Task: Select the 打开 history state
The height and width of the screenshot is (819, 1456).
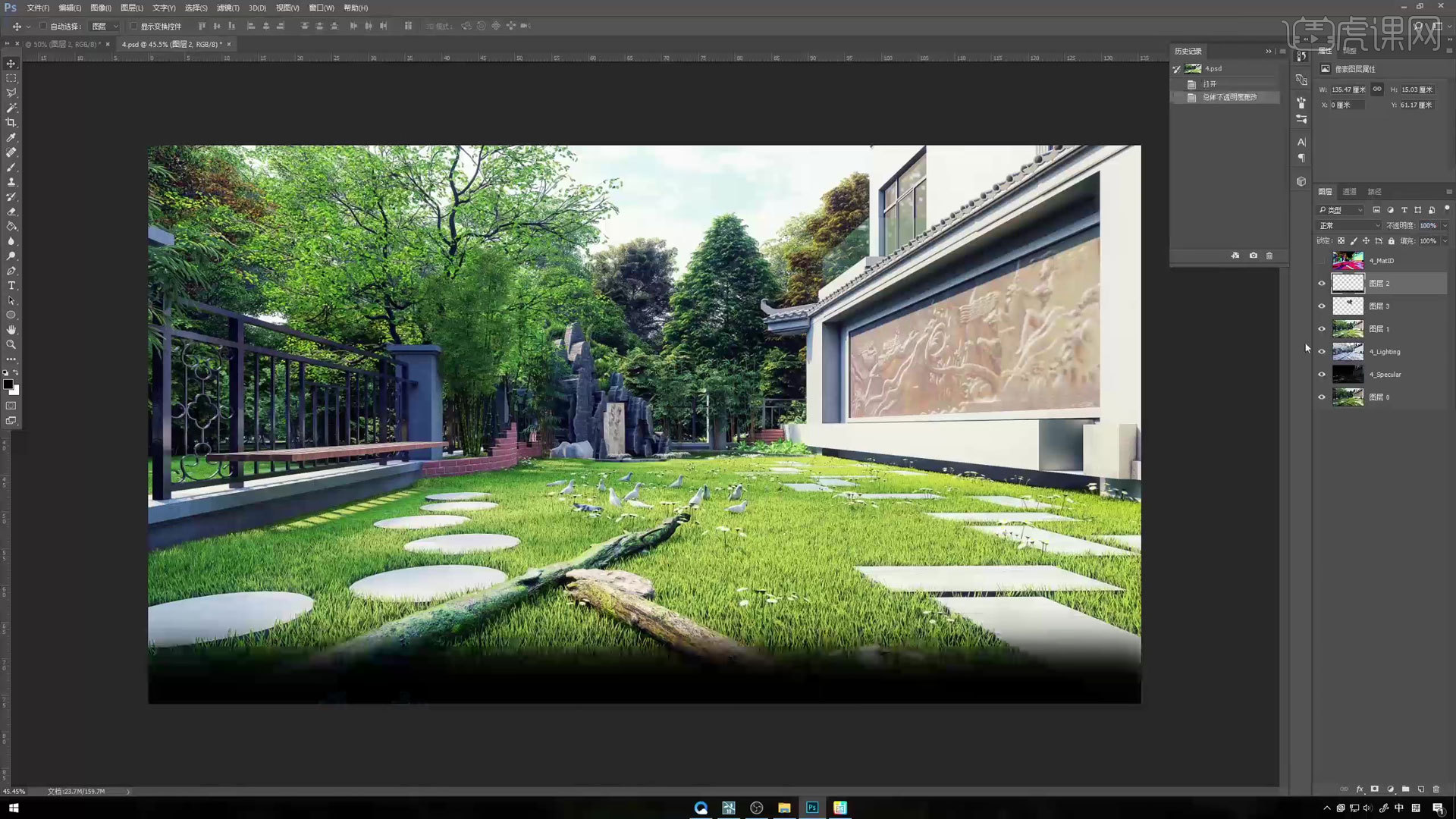Action: tap(1225, 83)
